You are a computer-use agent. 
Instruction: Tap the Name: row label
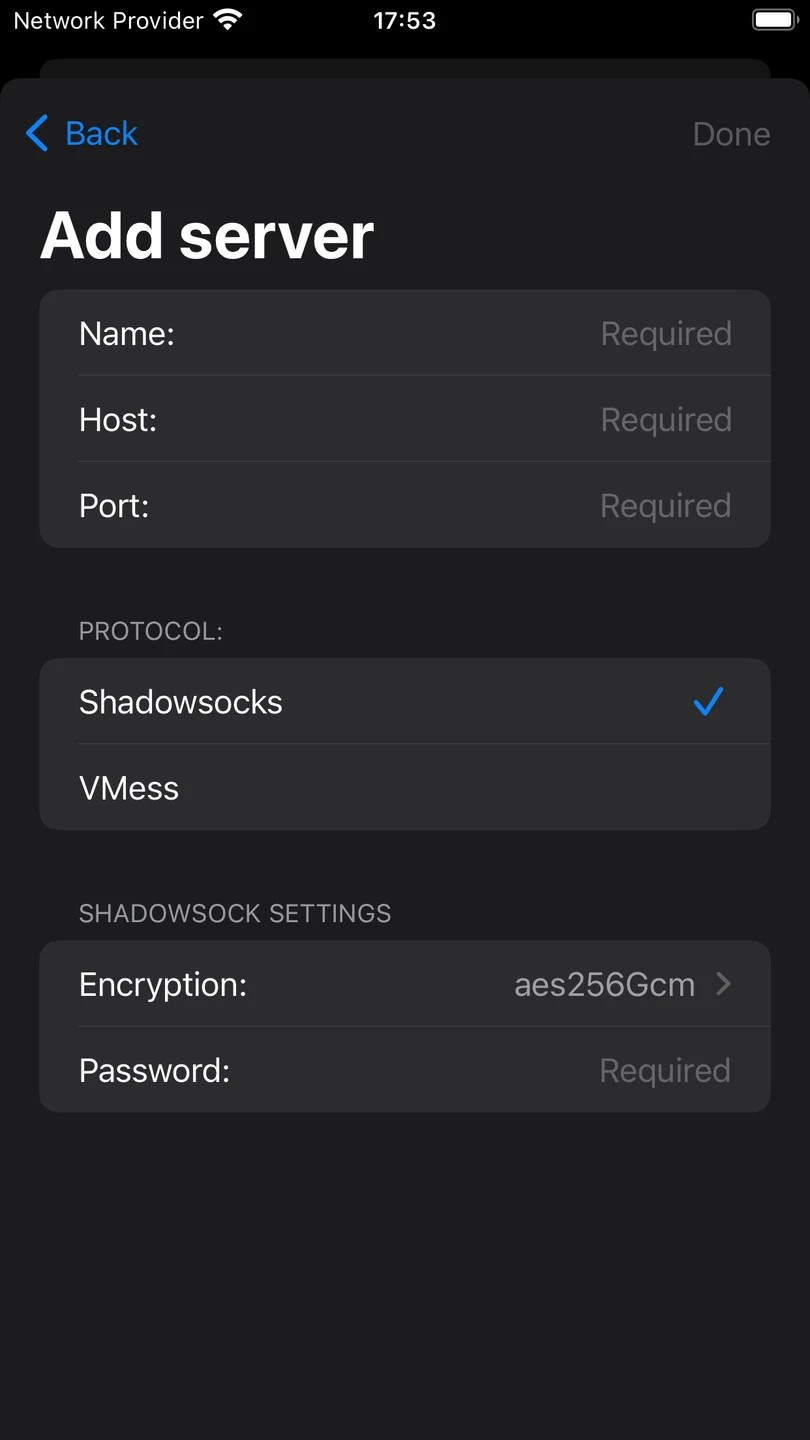[127, 334]
